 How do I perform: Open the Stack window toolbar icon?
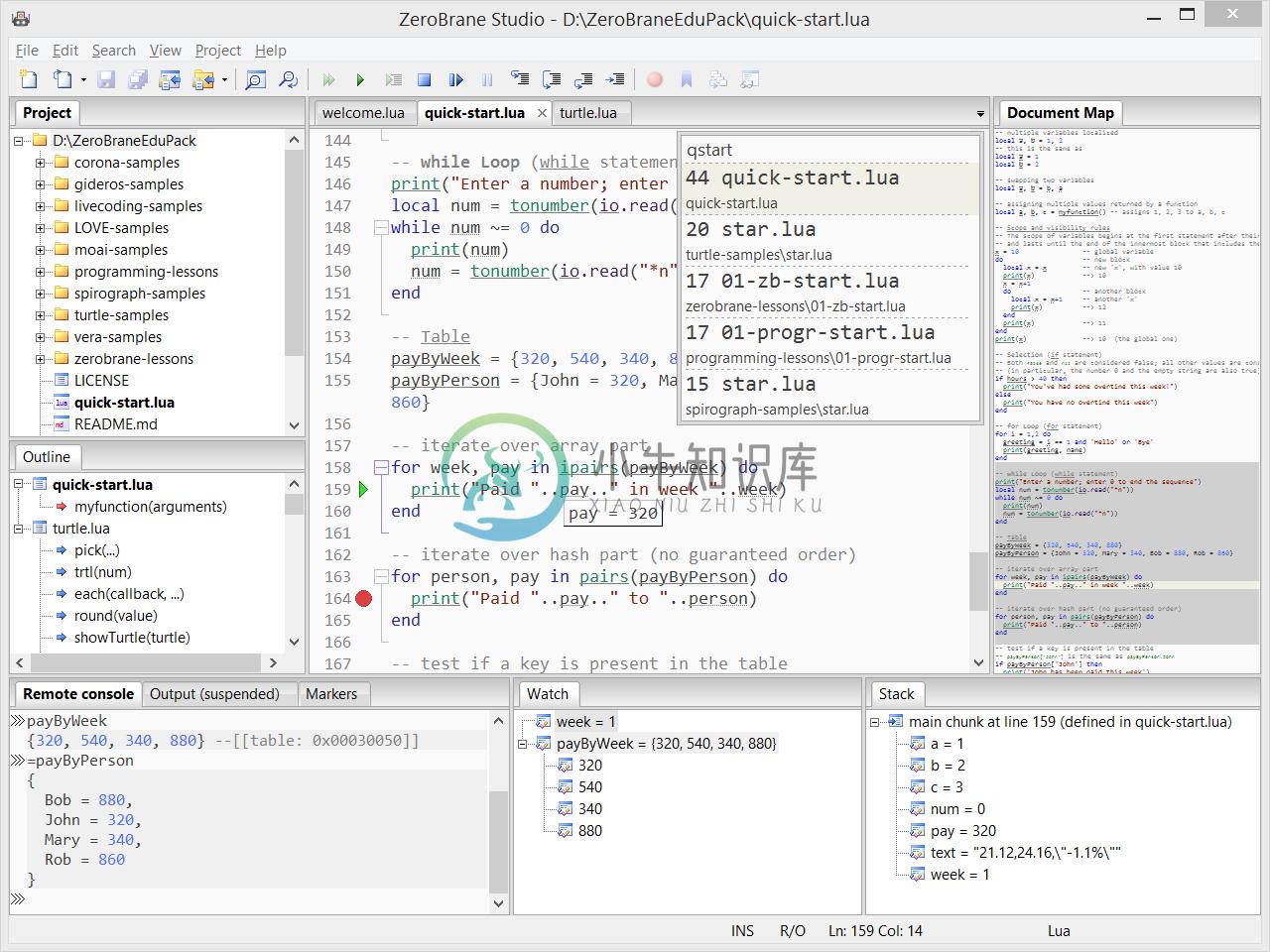click(x=718, y=79)
